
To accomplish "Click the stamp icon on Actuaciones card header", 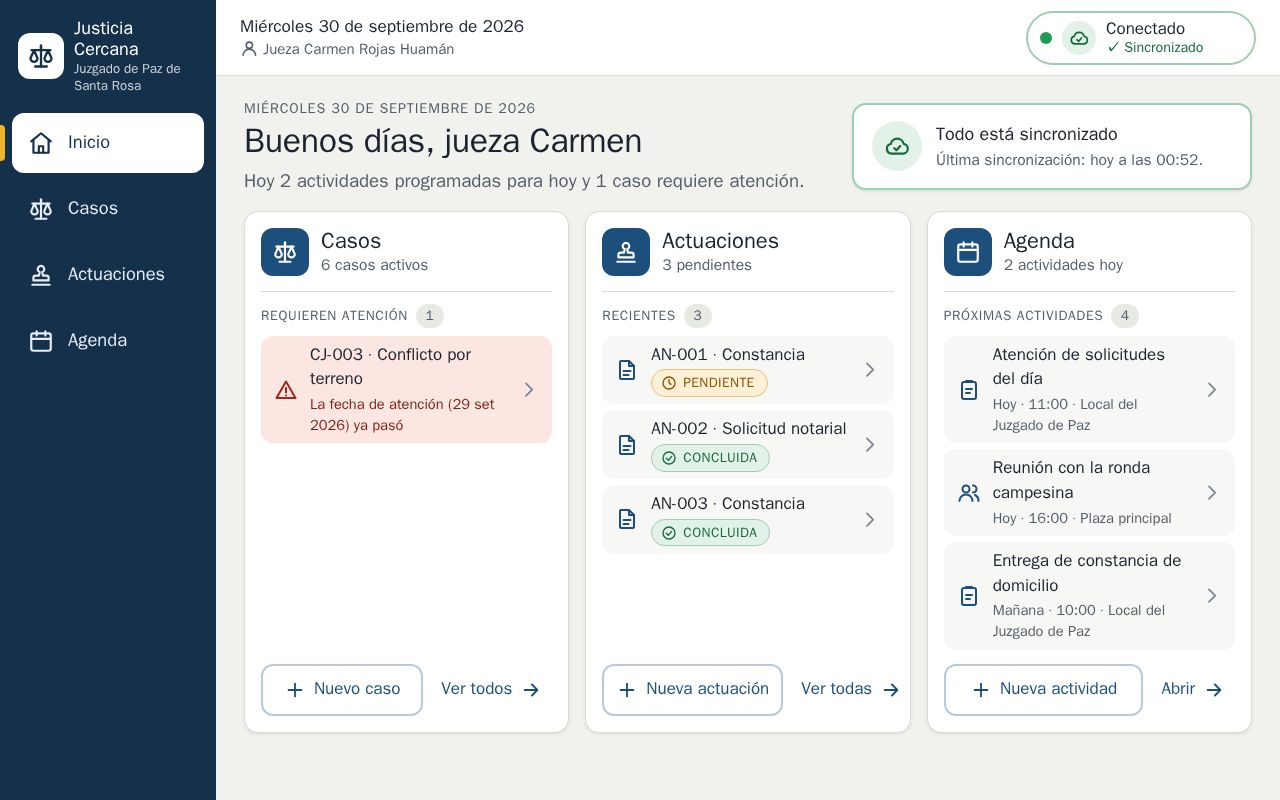I will tap(626, 252).
